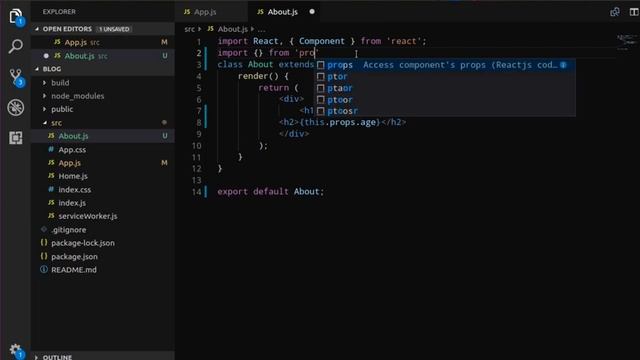Click package.json braces file icon
640x360 pixels.
pos(44,256)
